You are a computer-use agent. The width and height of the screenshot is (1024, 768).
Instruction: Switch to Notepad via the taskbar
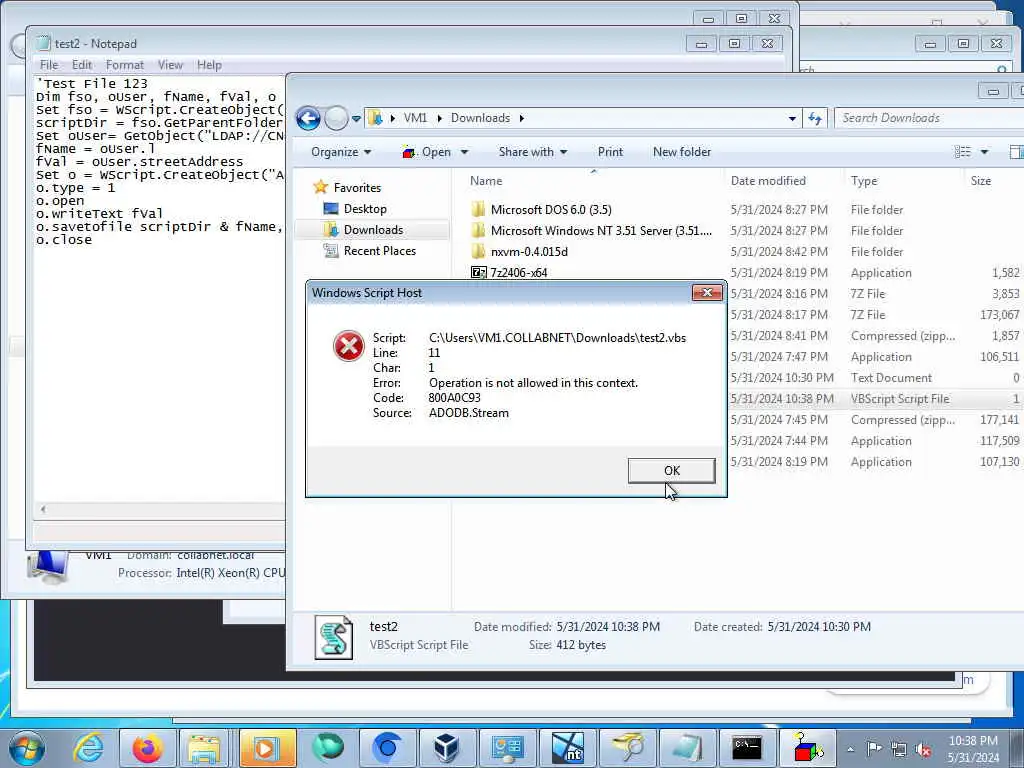point(687,748)
